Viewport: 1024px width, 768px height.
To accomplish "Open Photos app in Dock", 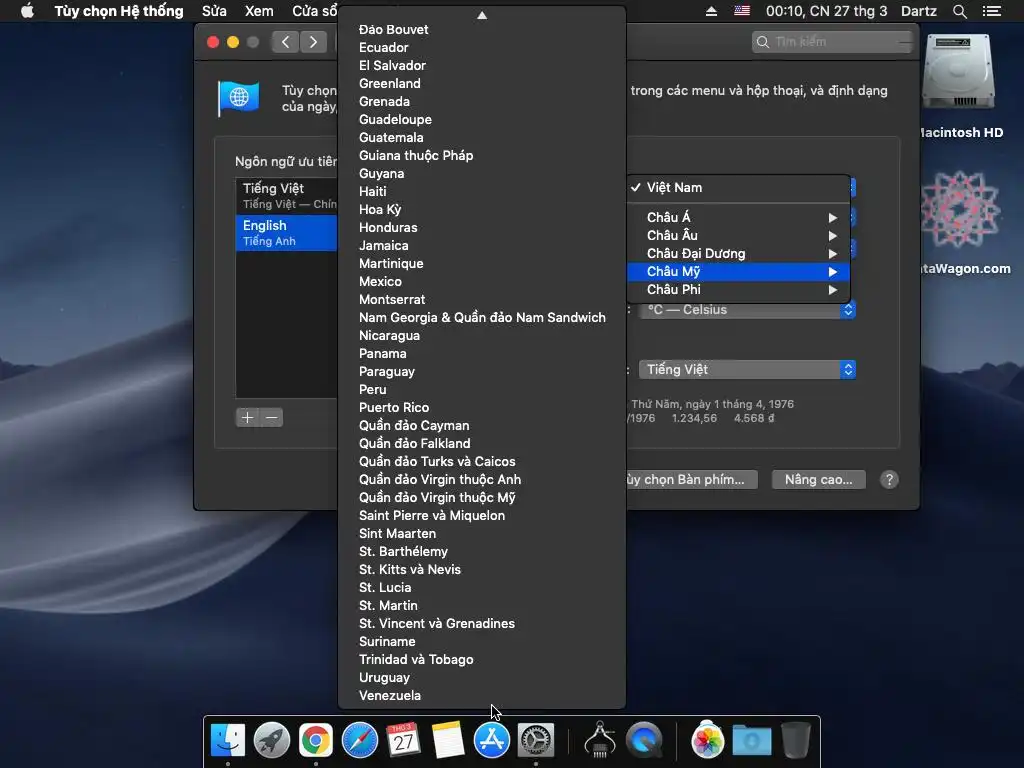I will coord(708,741).
